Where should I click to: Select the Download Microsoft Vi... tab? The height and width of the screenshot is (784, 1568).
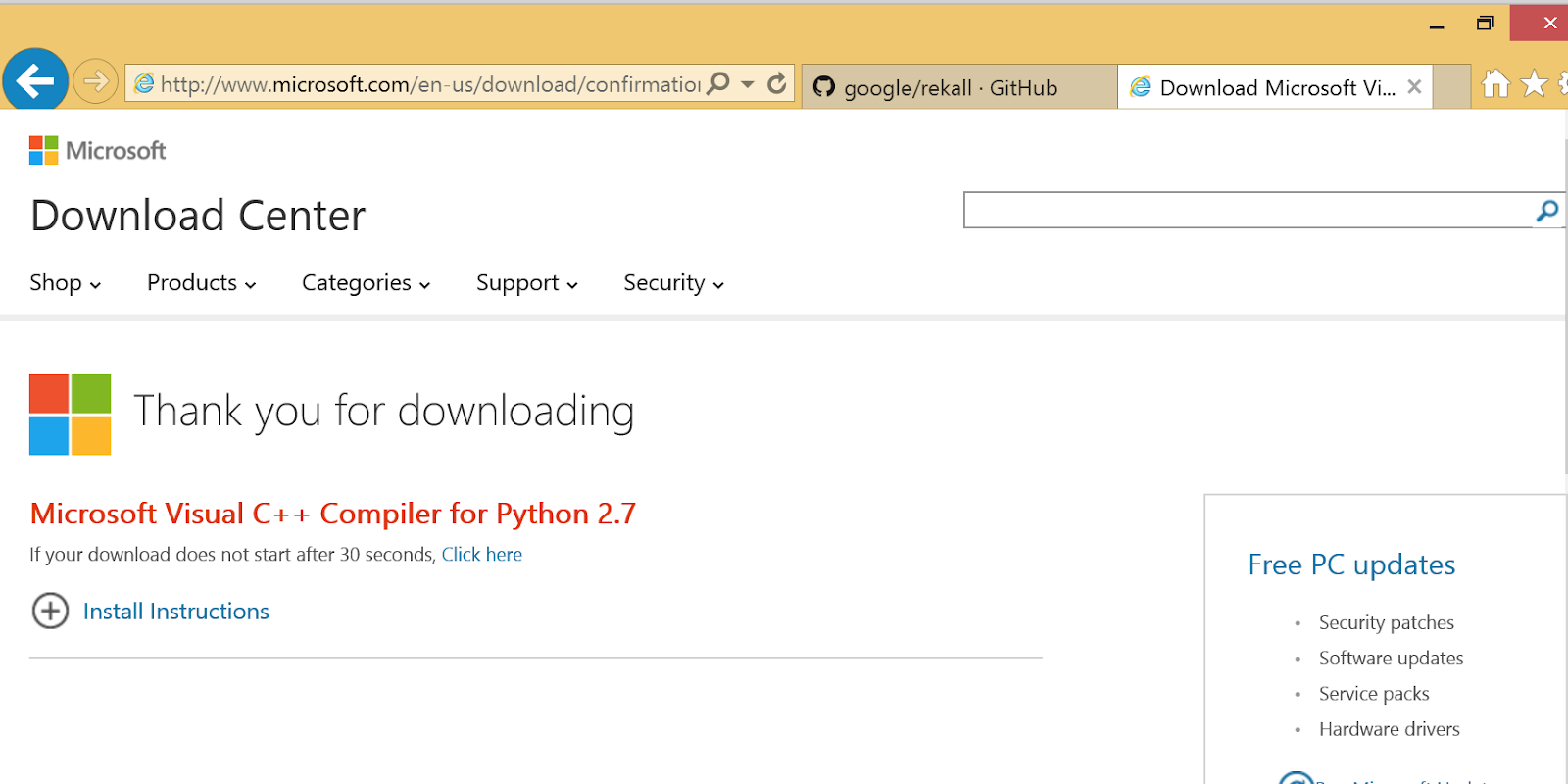pos(1274,87)
